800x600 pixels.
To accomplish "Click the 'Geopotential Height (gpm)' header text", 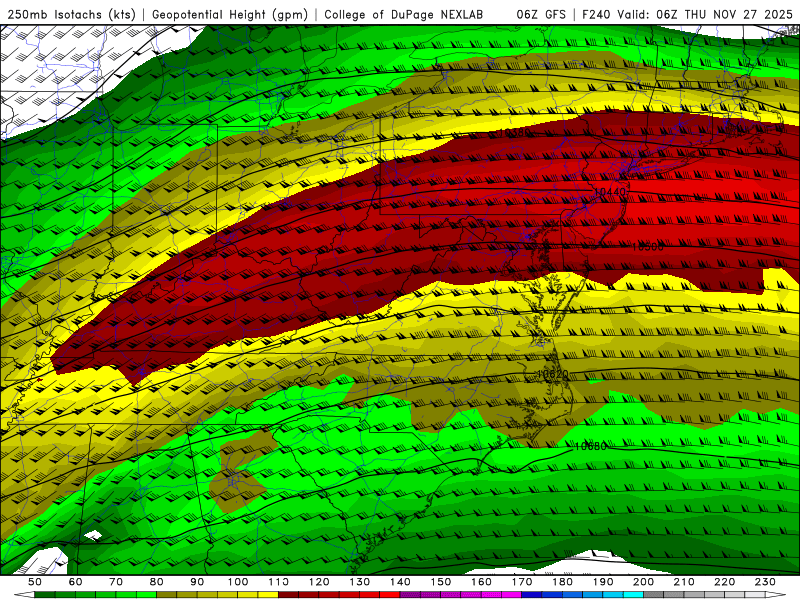I will 230,15.
